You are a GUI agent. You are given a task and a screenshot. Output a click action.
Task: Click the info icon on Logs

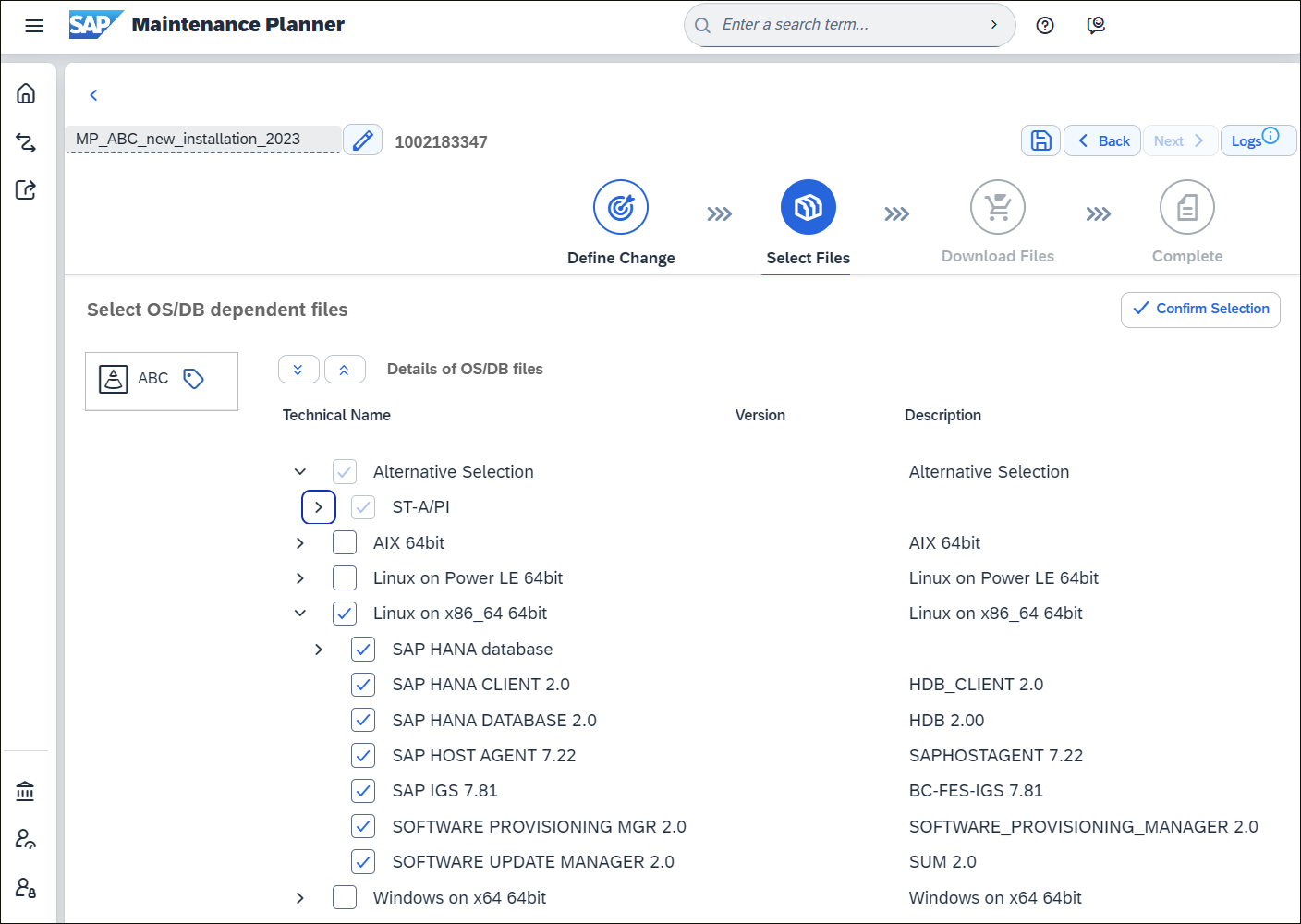pyautogui.click(x=1271, y=136)
